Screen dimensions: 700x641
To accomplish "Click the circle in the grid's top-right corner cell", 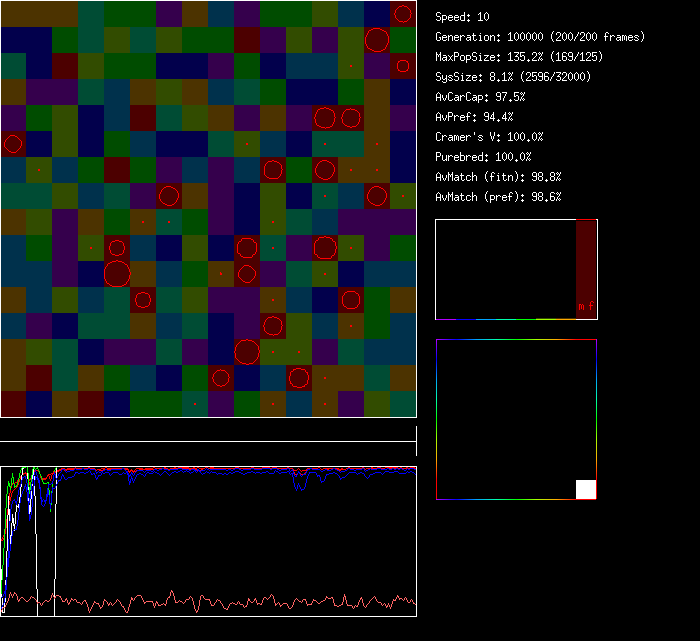I will [402, 14].
